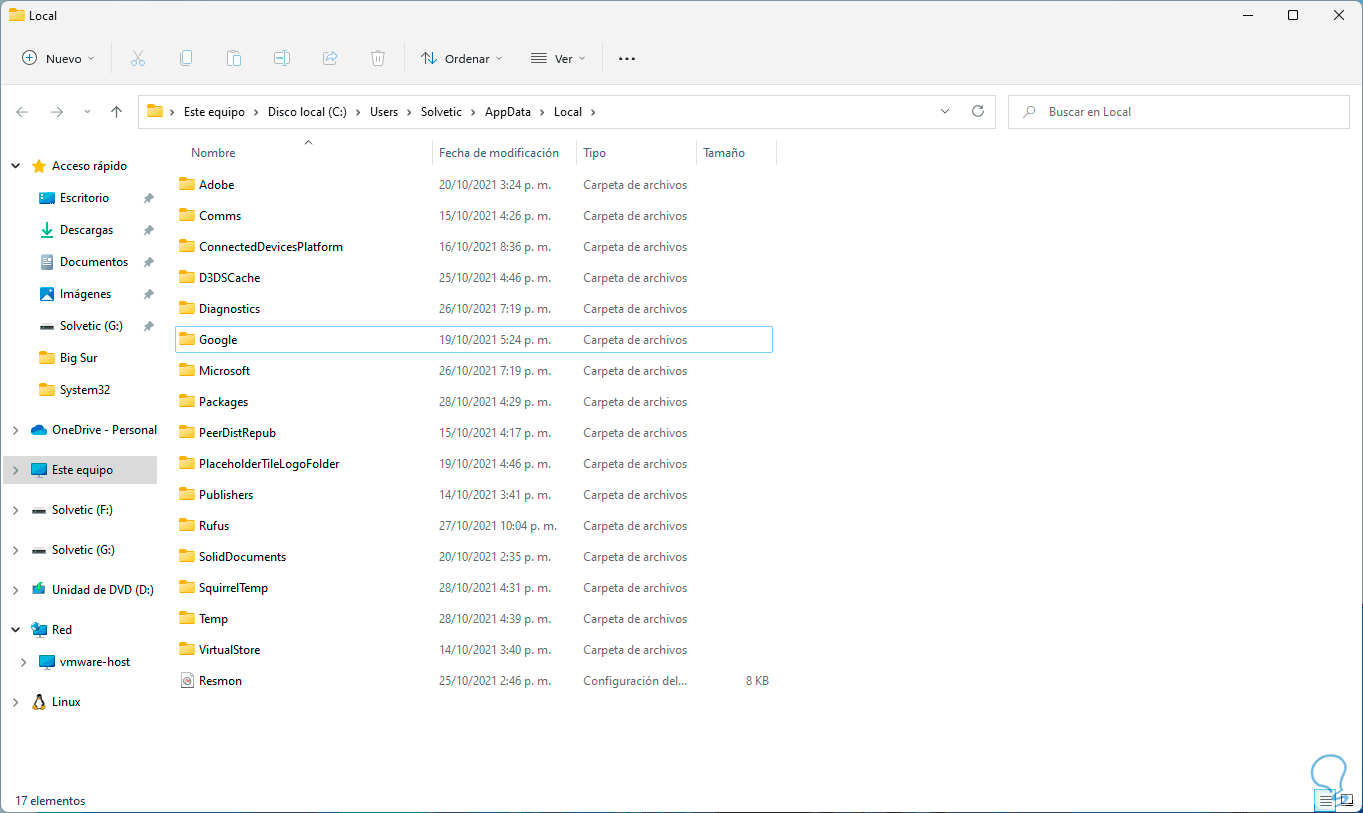1363x813 pixels.
Task: Expand the OneDrive - Personal node
Action: point(15,430)
